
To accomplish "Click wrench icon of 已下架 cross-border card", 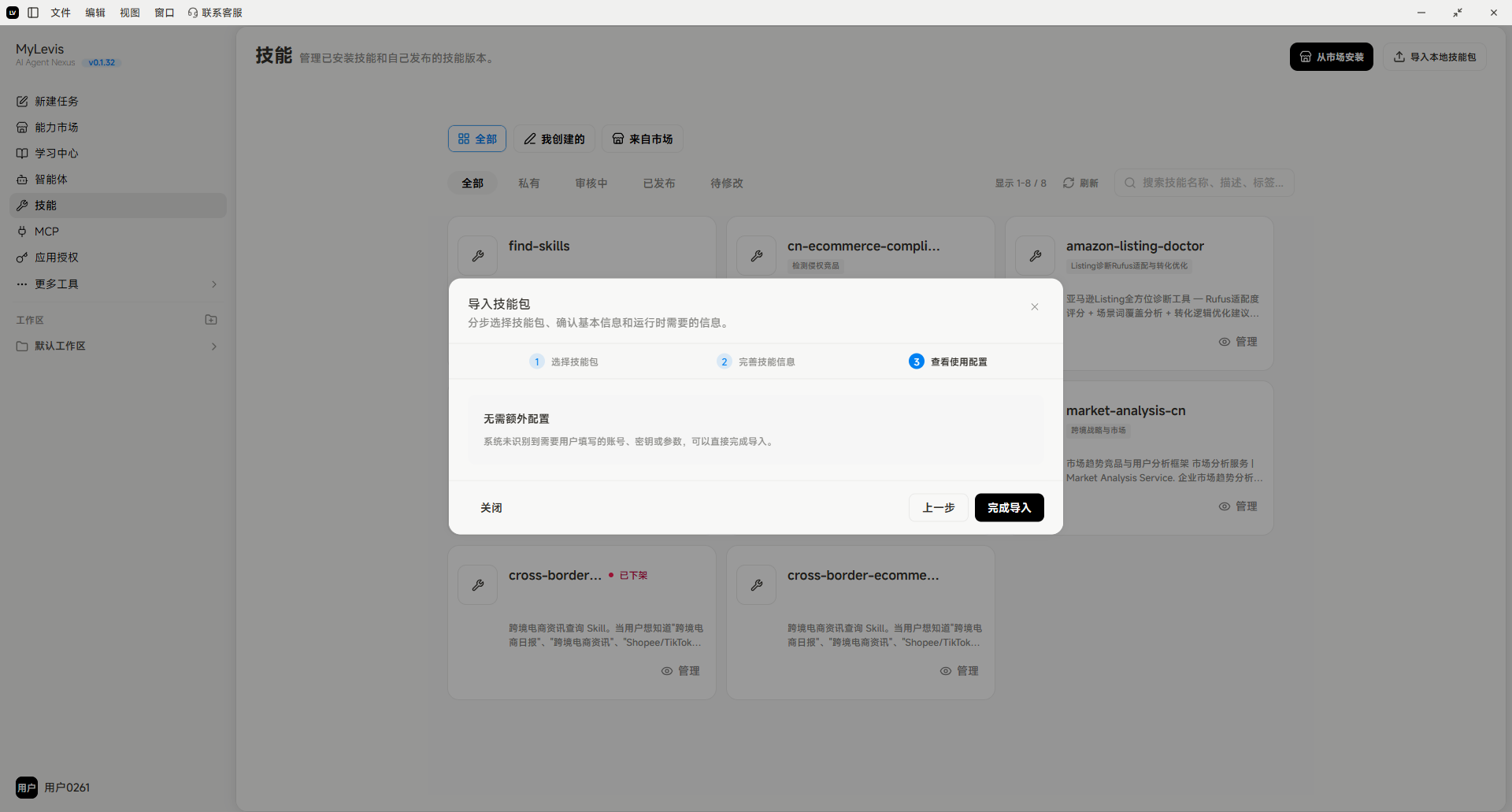I will (478, 585).
